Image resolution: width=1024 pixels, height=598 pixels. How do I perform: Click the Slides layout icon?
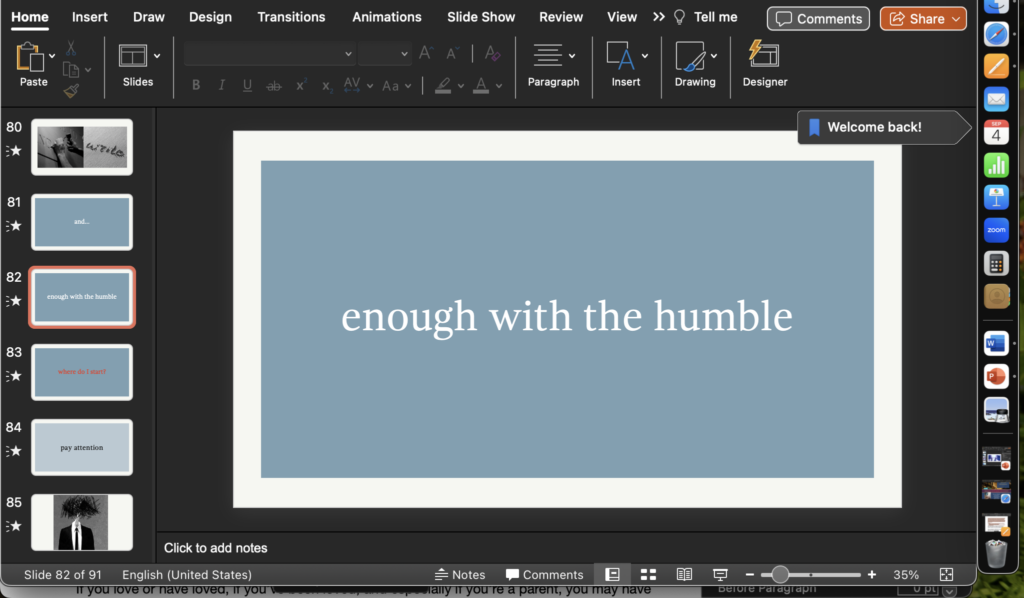click(x=133, y=56)
